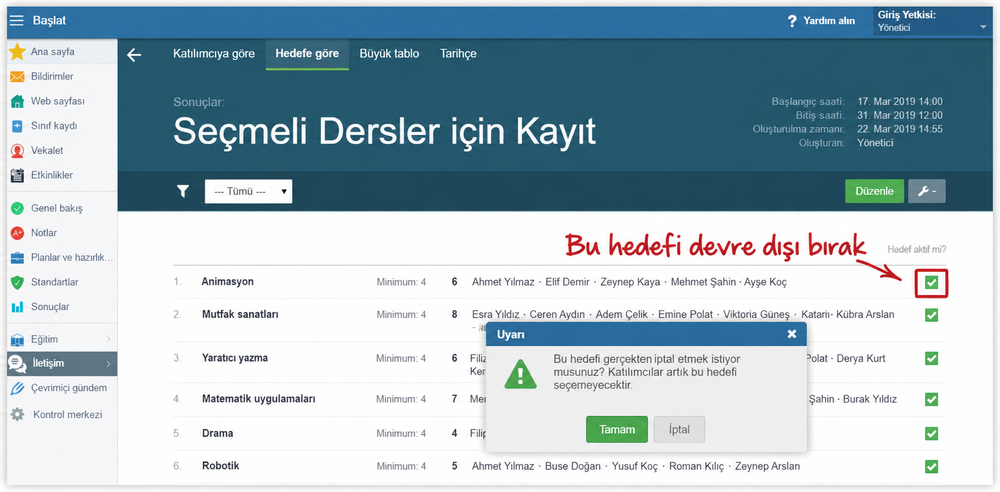The width and height of the screenshot is (1000, 492).
Task: Open the Tümü filter dropdown
Action: tap(249, 191)
